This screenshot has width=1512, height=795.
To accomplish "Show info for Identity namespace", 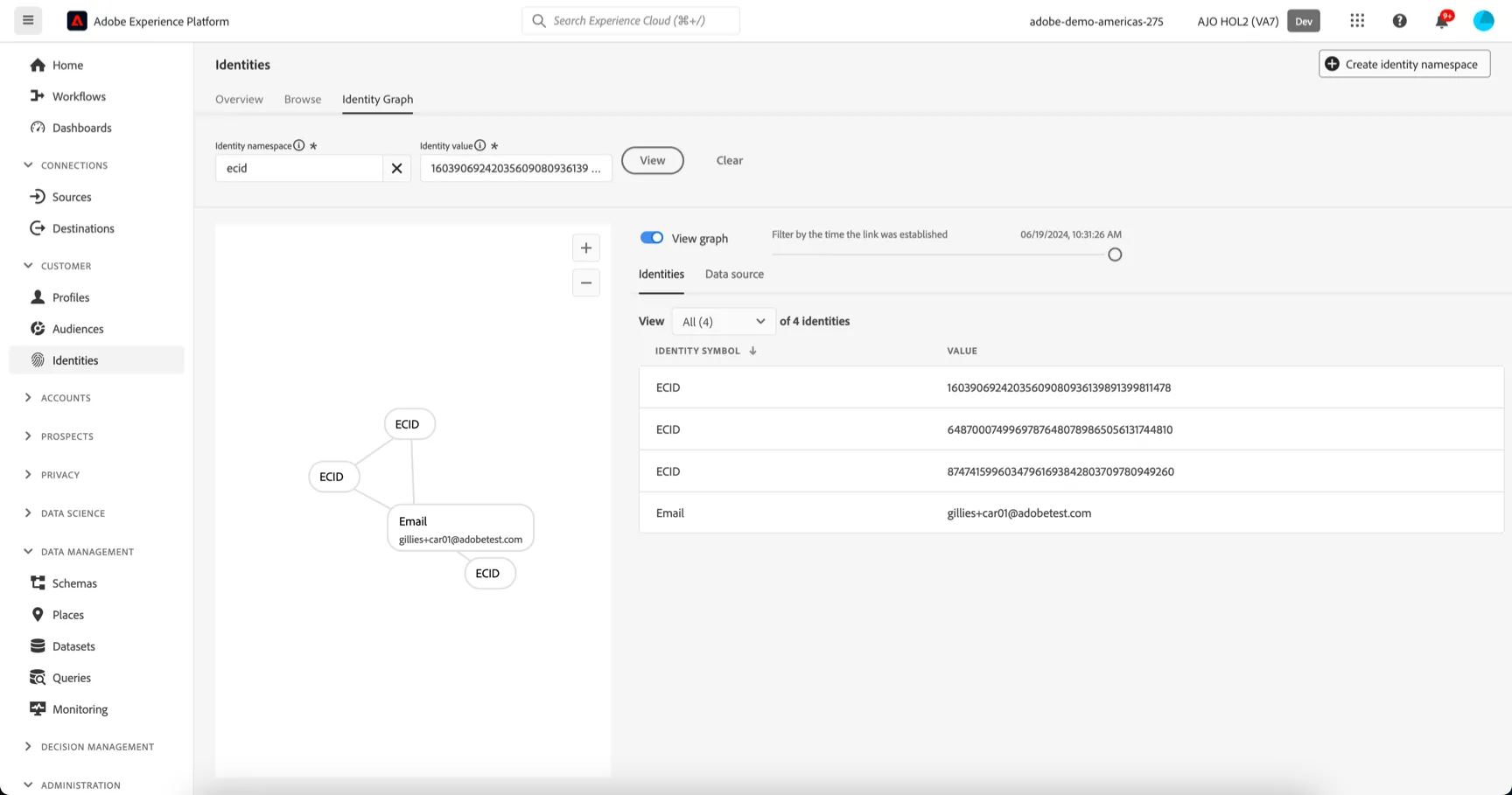I will [299, 145].
